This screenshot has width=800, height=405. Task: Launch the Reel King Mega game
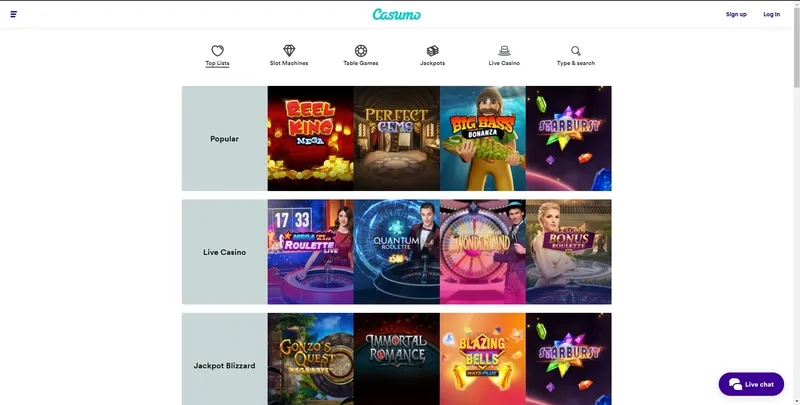tap(310, 138)
